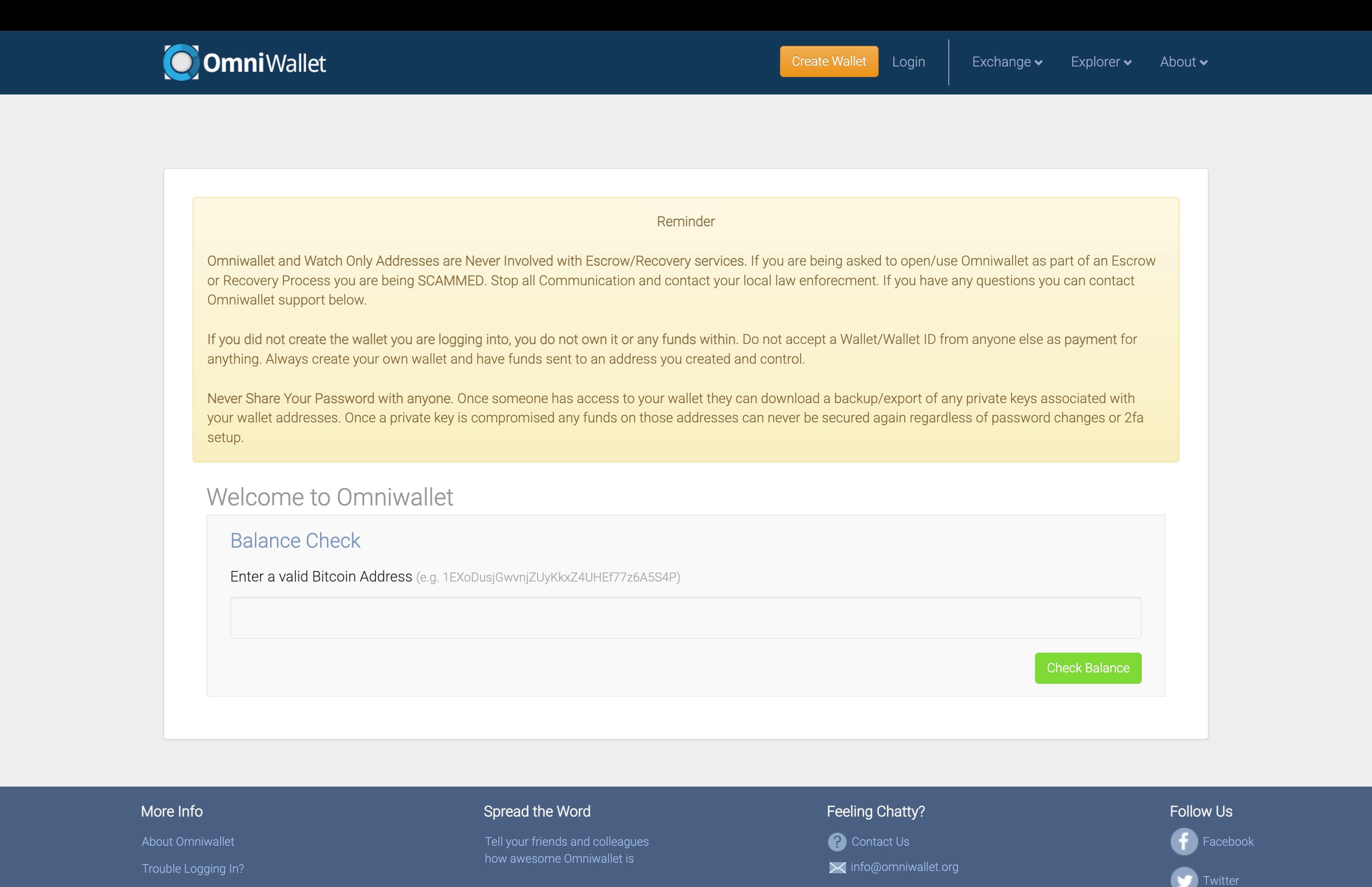Click the Follow Us heading
1372x887 pixels.
tap(1201, 811)
